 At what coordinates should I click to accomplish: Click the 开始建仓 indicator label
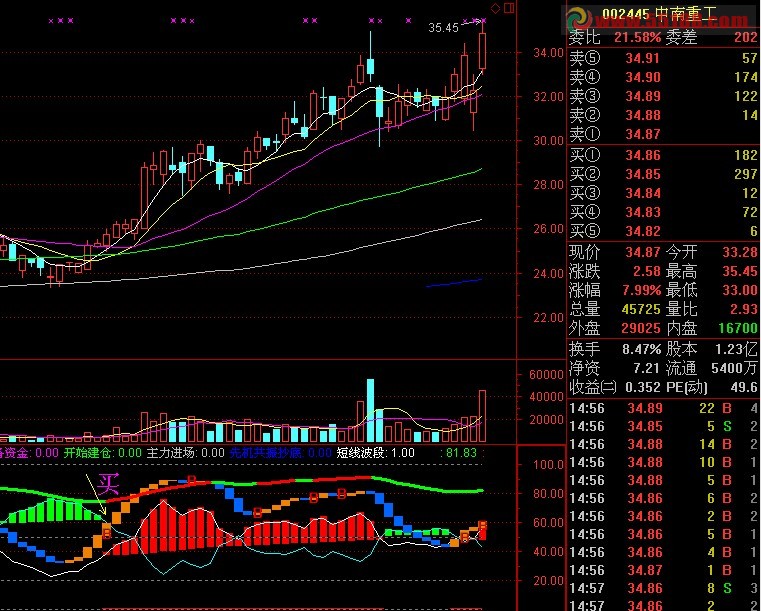(87, 453)
